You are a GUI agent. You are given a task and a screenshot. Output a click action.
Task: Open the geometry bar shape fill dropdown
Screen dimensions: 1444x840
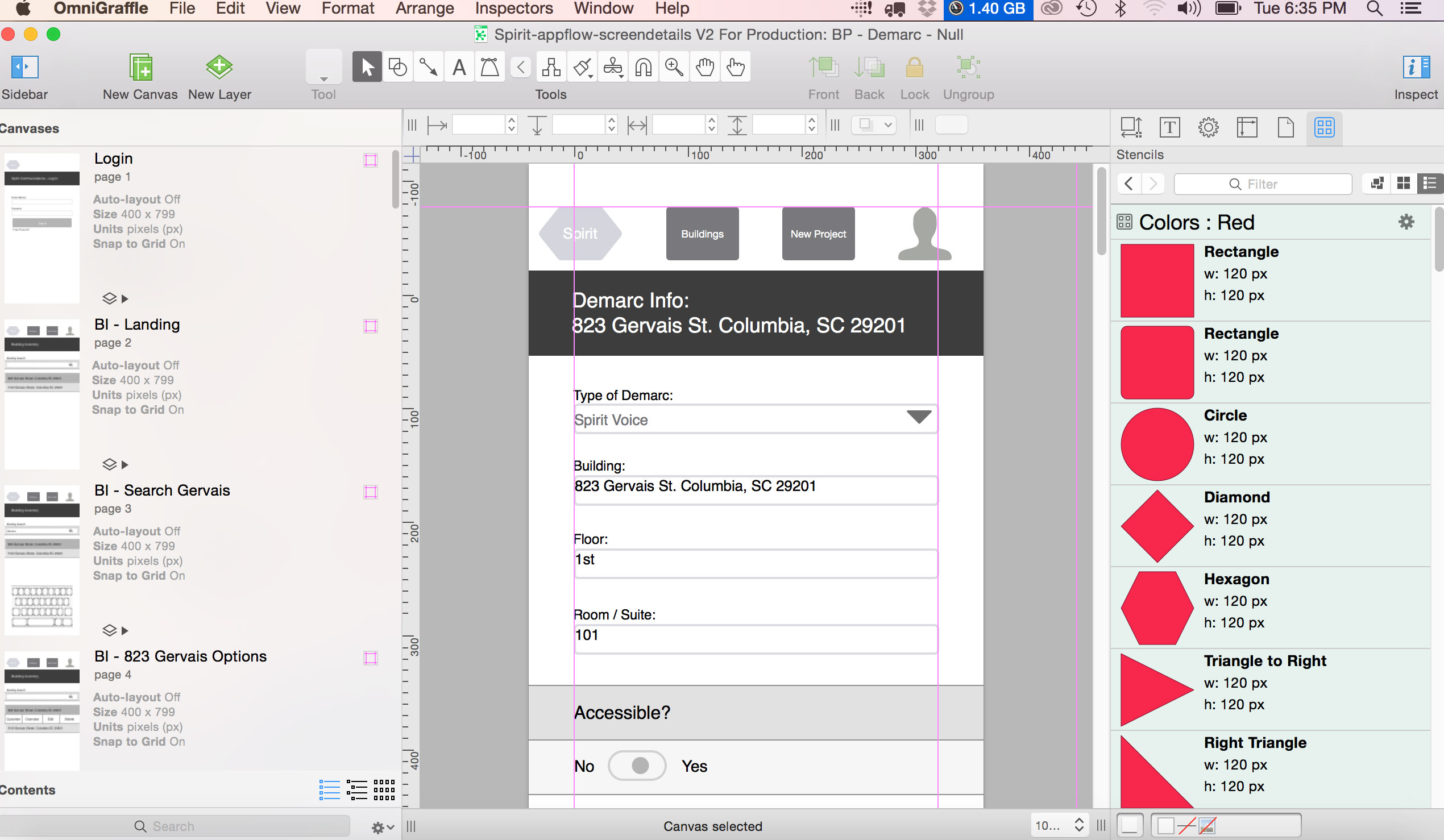pyautogui.click(x=873, y=124)
